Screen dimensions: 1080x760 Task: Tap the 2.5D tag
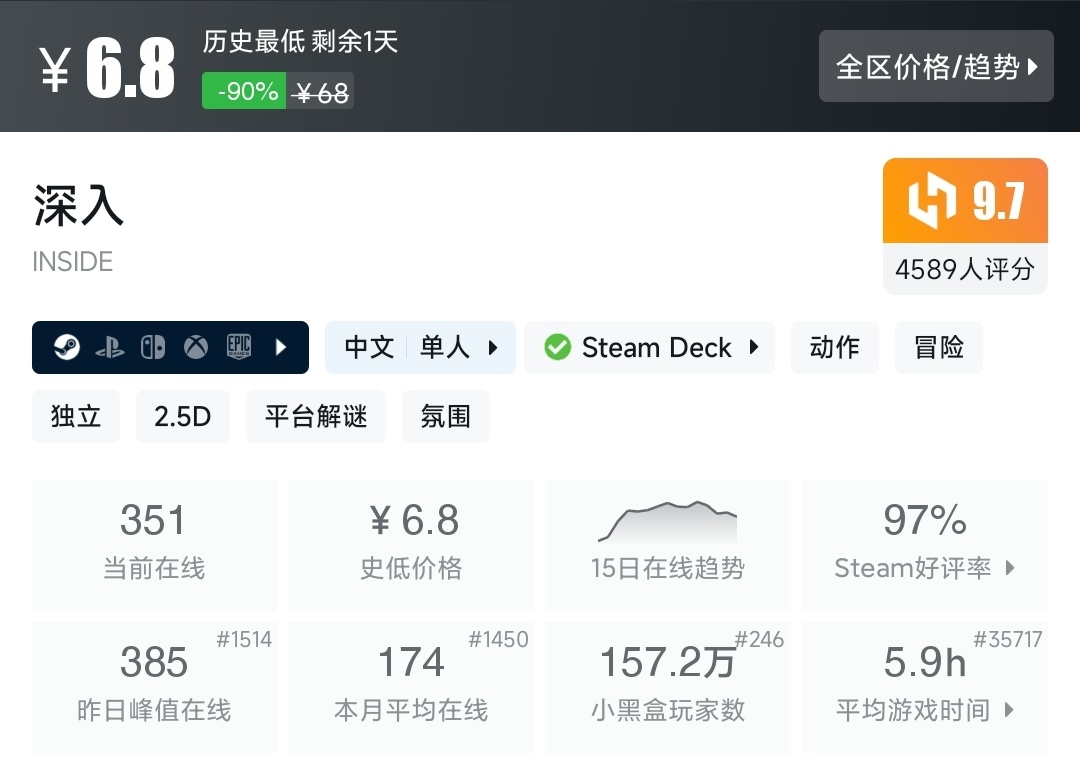182,416
